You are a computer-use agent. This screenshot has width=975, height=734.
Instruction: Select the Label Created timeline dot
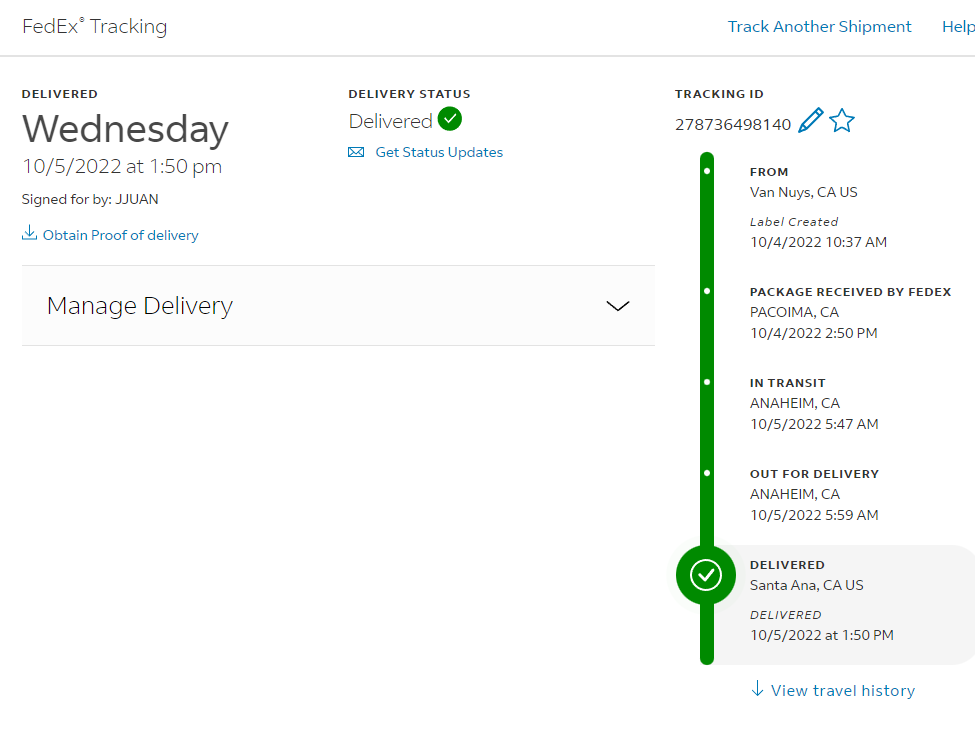pyautogui.click(x=707, y=171)
